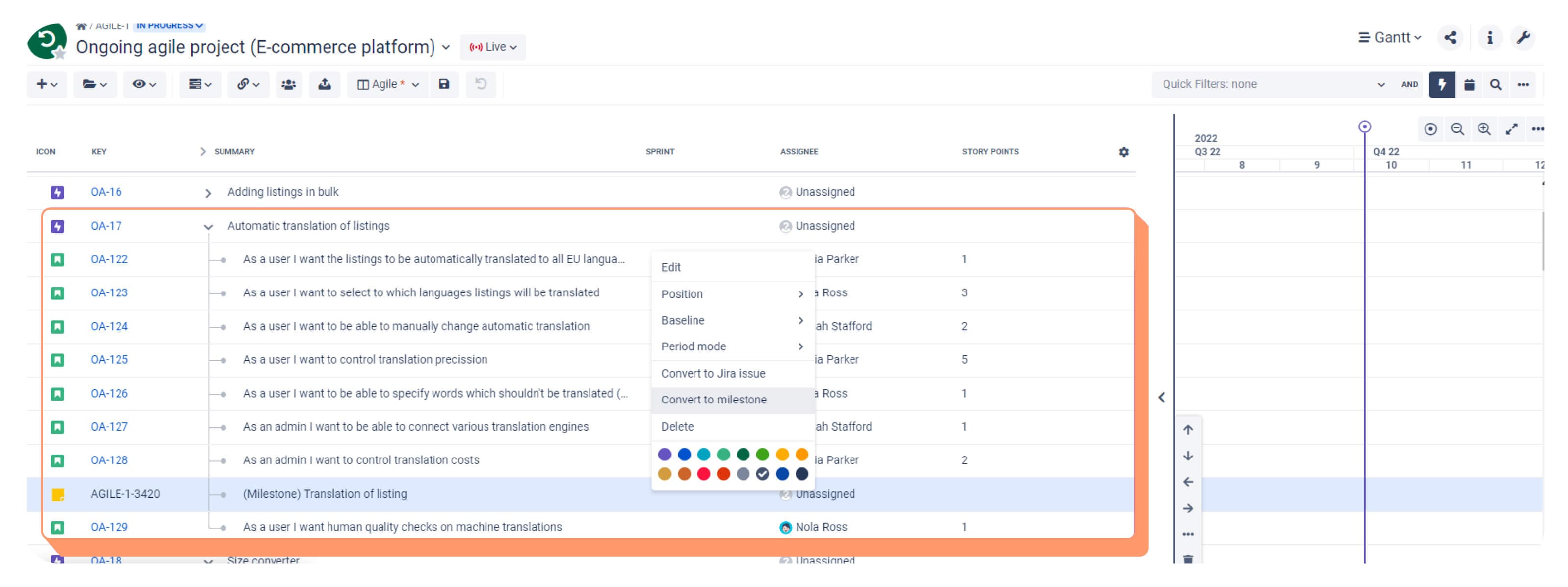Expand the Summary column header arrow
Screen dimensions: 1568x587
(x=203, y=151)
